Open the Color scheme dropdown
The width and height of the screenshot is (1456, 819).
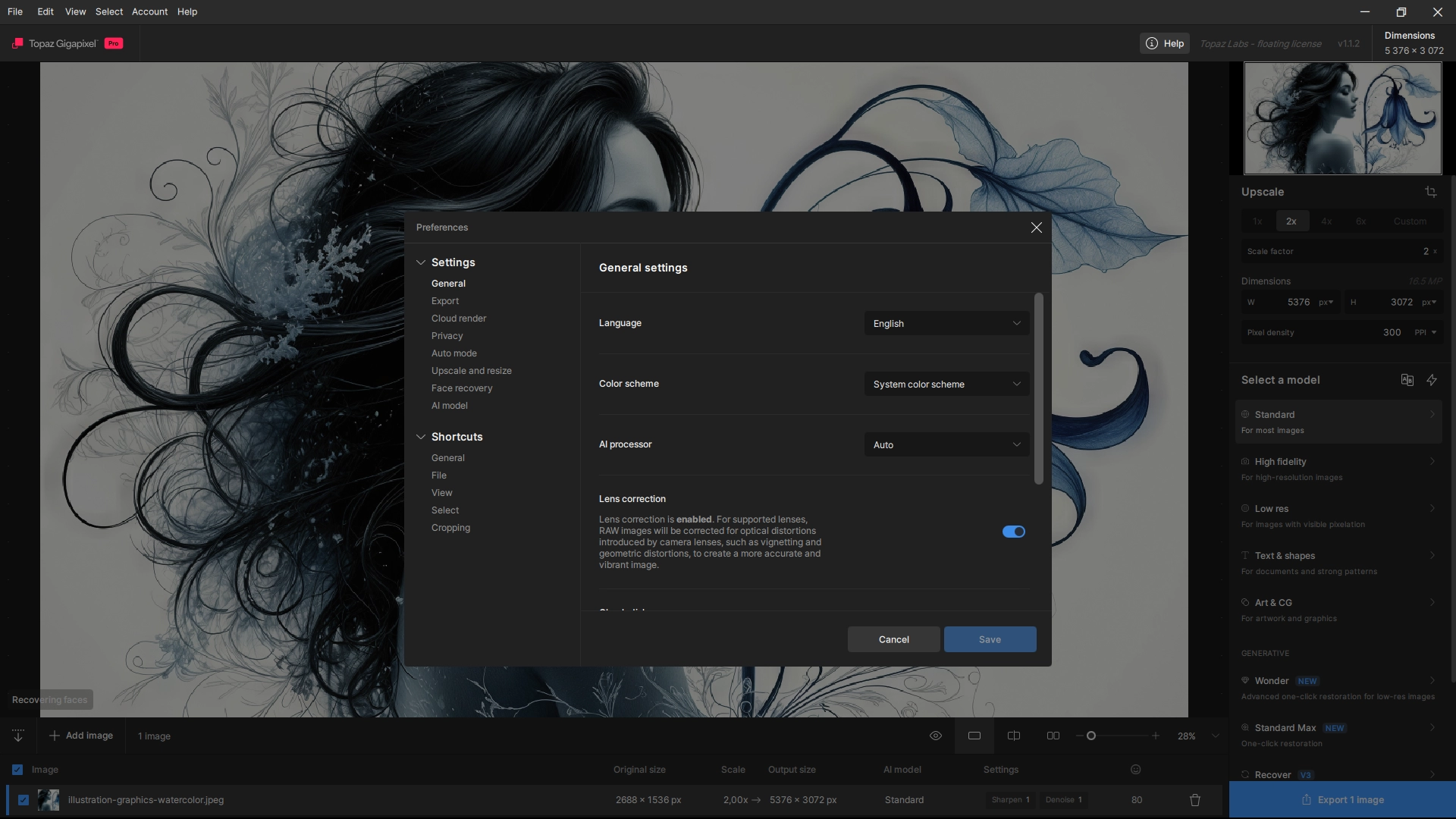[946, 384]
